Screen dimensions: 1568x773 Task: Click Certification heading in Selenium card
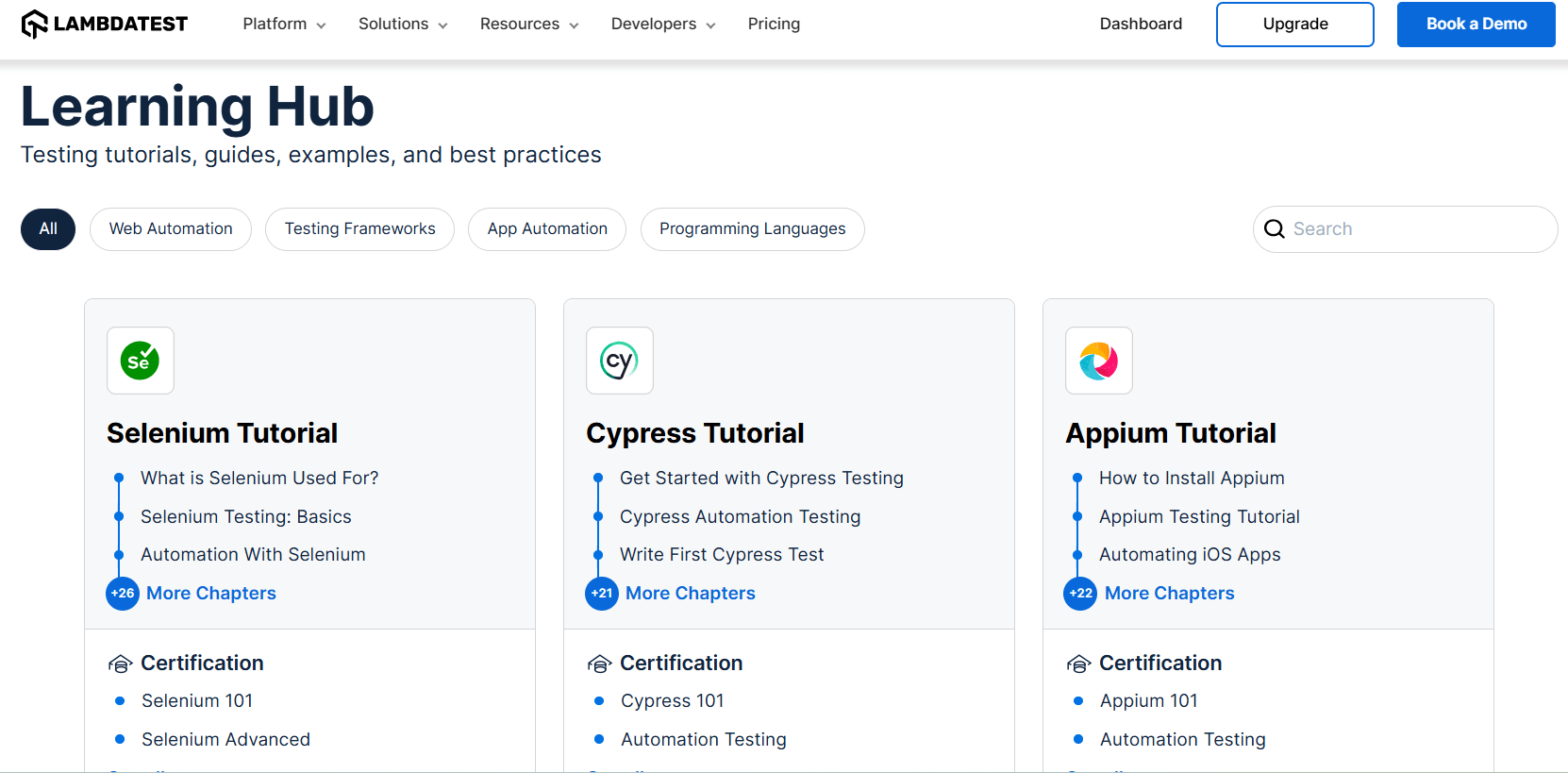202,664
